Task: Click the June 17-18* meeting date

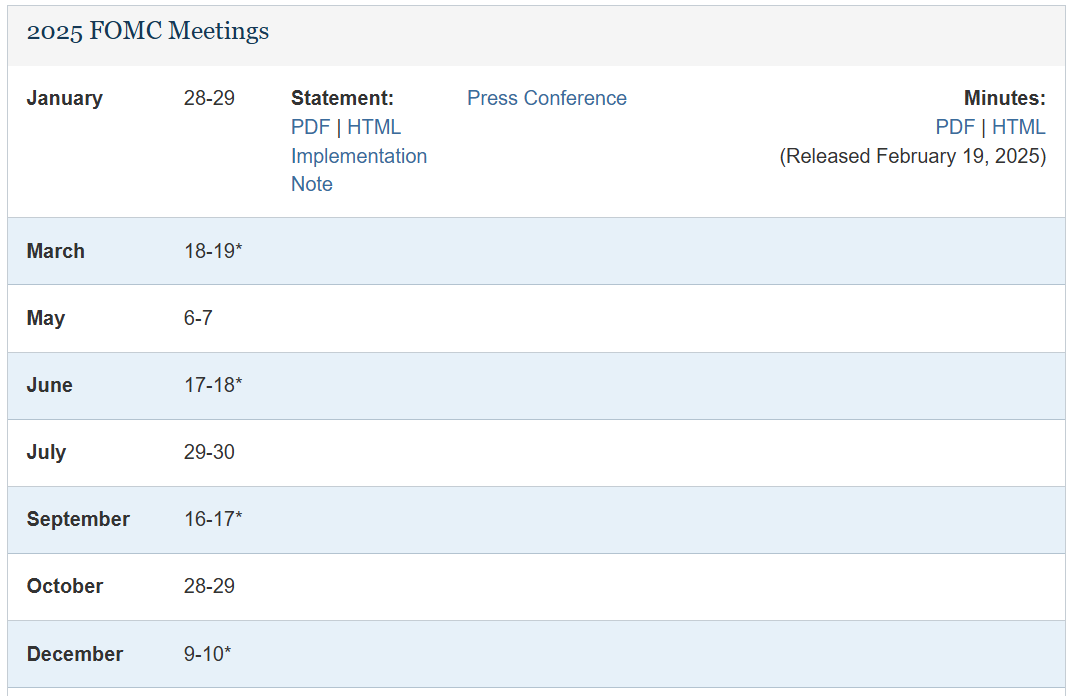Action: click(x=213, y=385)
